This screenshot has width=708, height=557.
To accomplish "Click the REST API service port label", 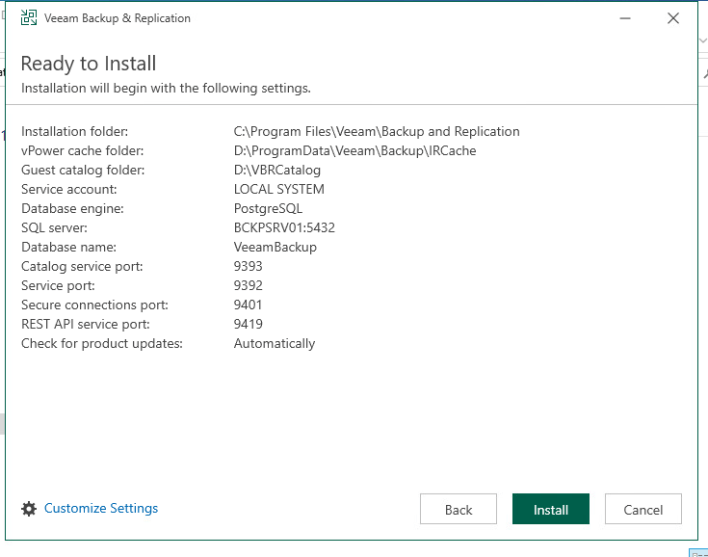I will pos(85,324).
